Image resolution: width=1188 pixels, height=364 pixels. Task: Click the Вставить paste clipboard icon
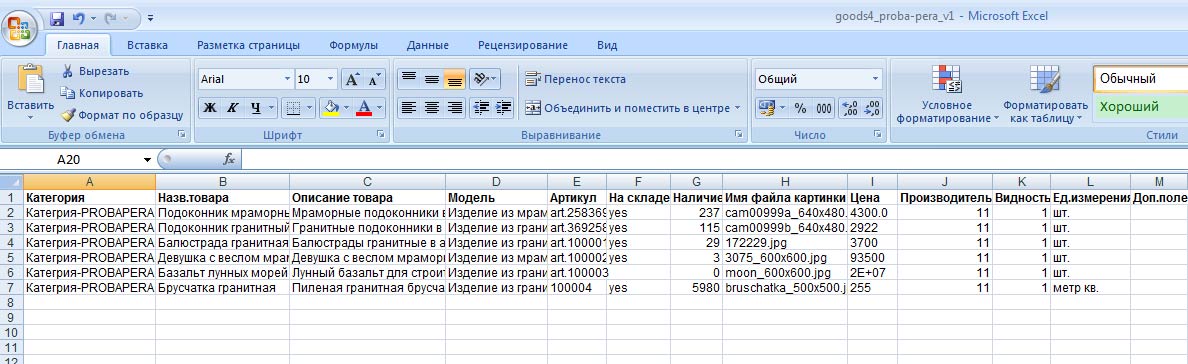click(x=30, y=80)
